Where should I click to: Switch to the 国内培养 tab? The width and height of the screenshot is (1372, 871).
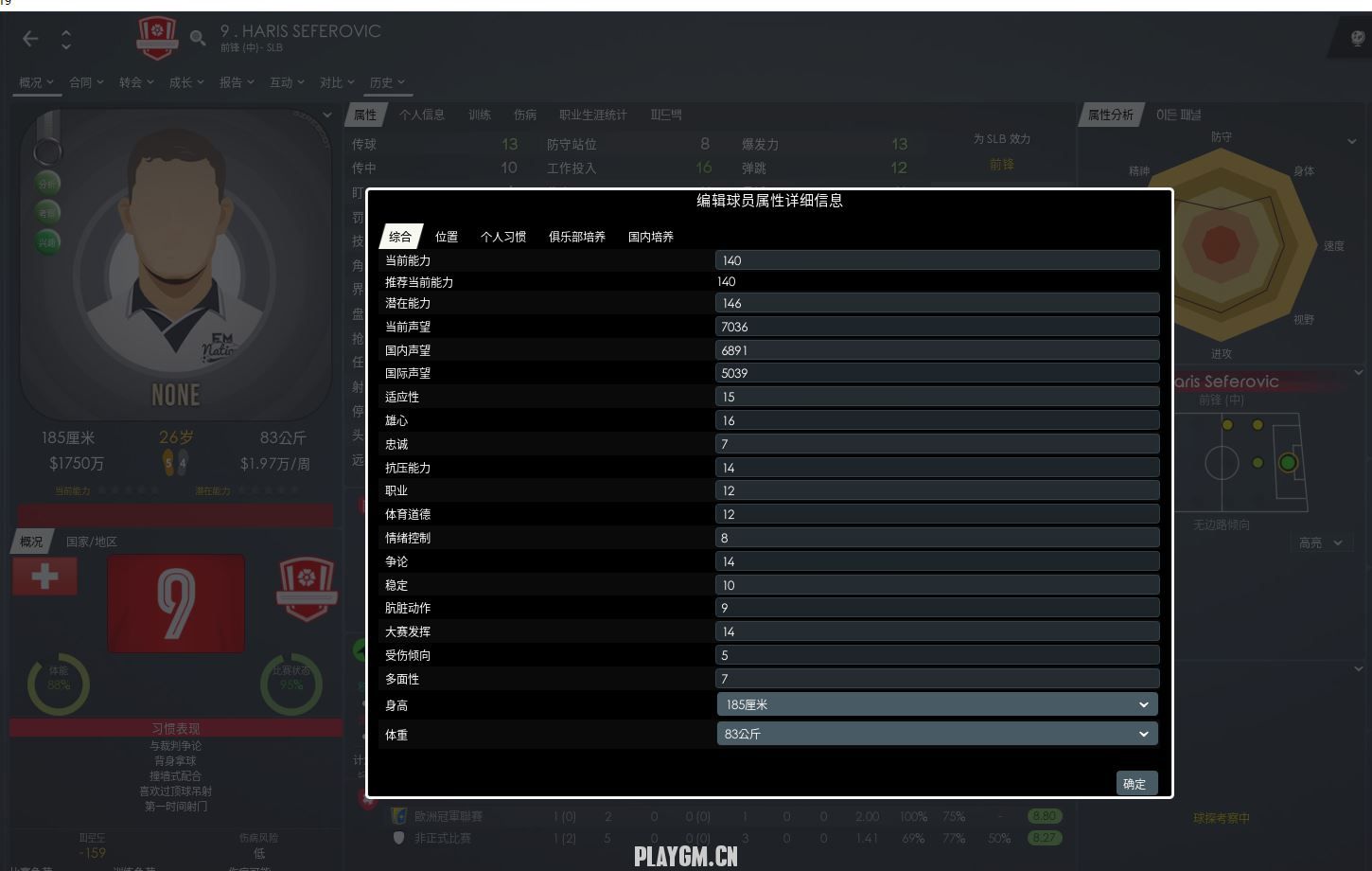(651, 237)
